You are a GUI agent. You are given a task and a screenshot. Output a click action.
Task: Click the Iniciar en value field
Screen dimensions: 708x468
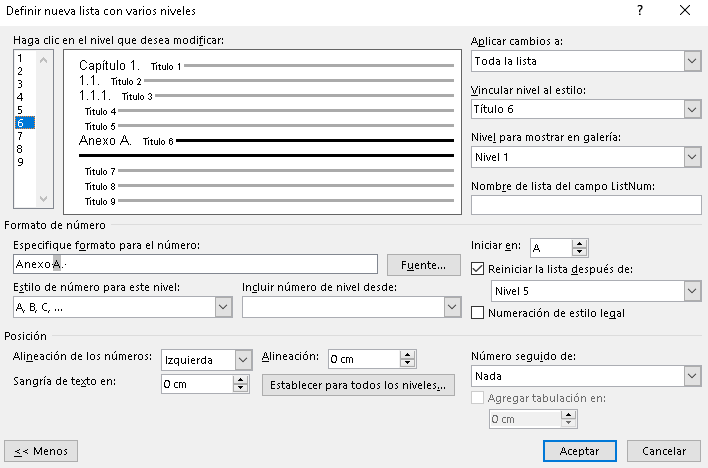551,248
